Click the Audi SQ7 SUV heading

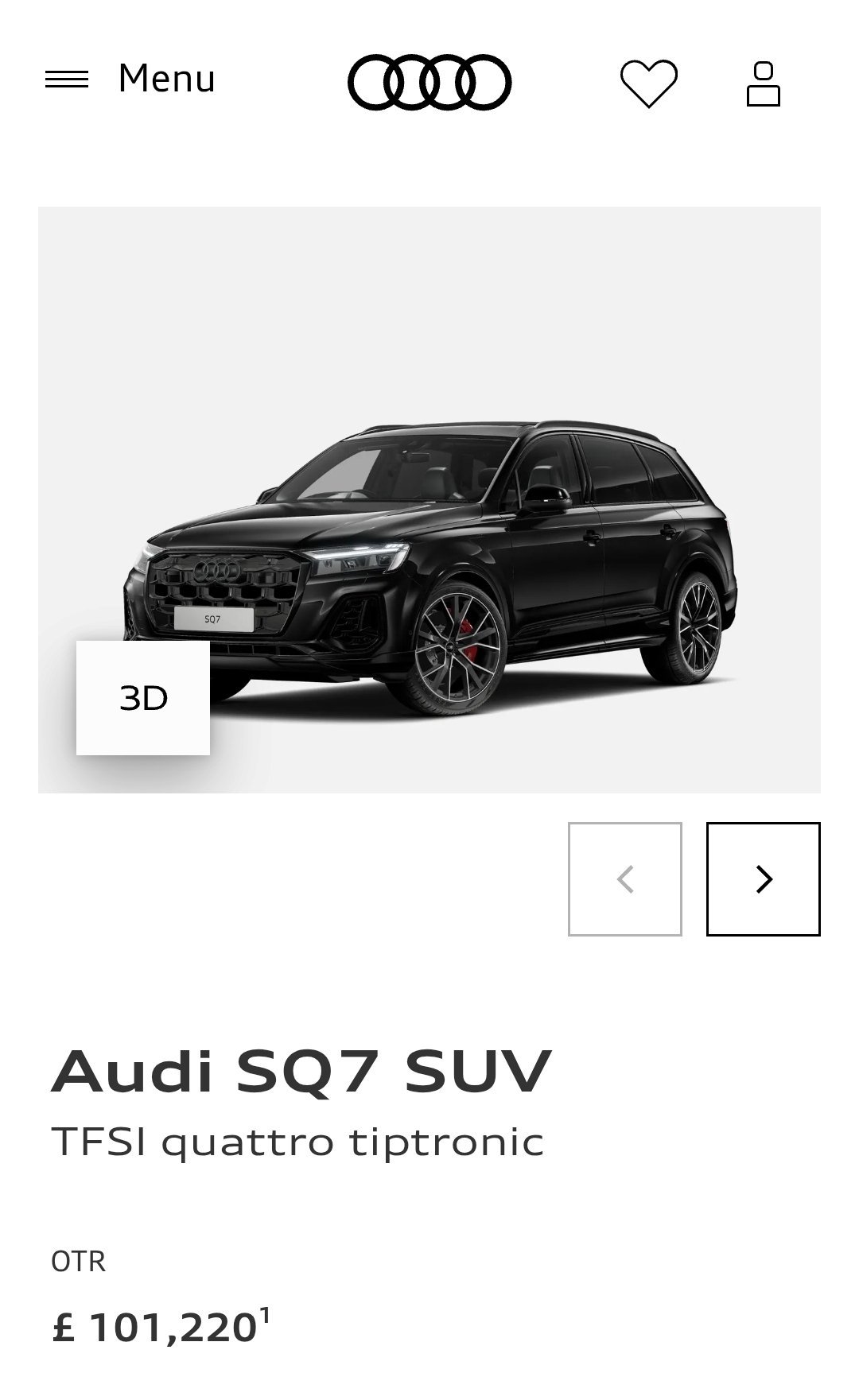(x=301, y=1072)
